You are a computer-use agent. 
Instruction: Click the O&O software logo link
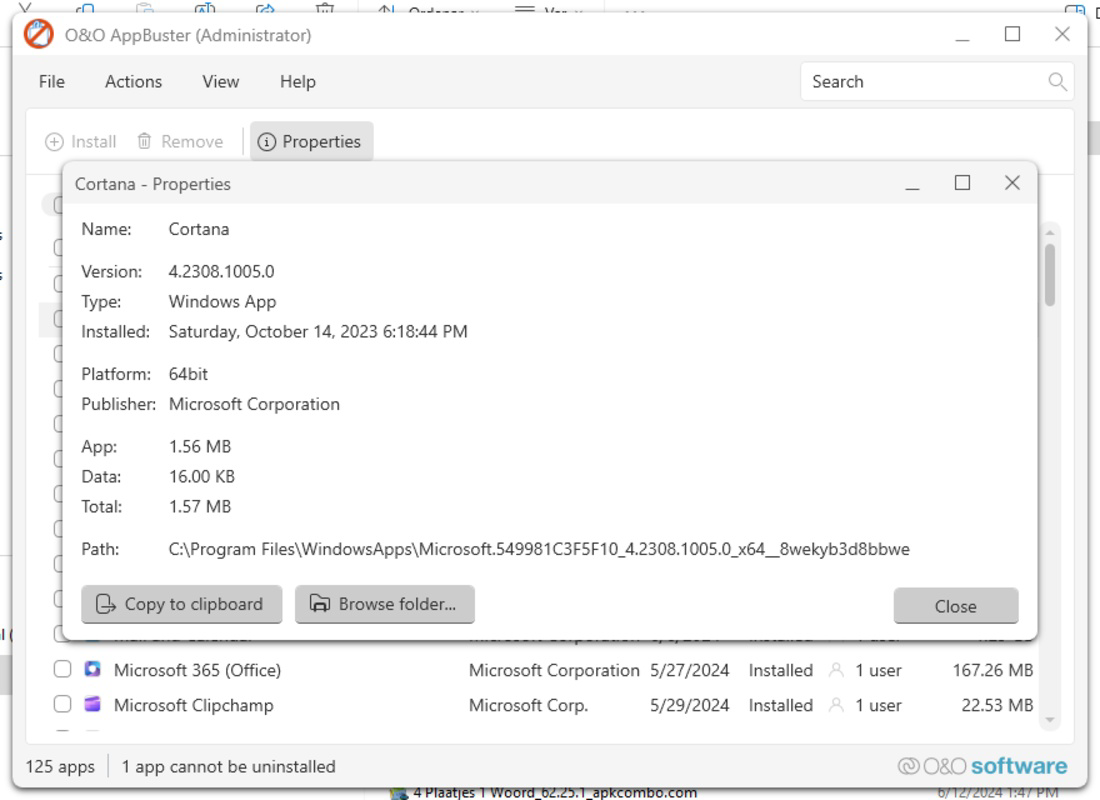point(982,766)
